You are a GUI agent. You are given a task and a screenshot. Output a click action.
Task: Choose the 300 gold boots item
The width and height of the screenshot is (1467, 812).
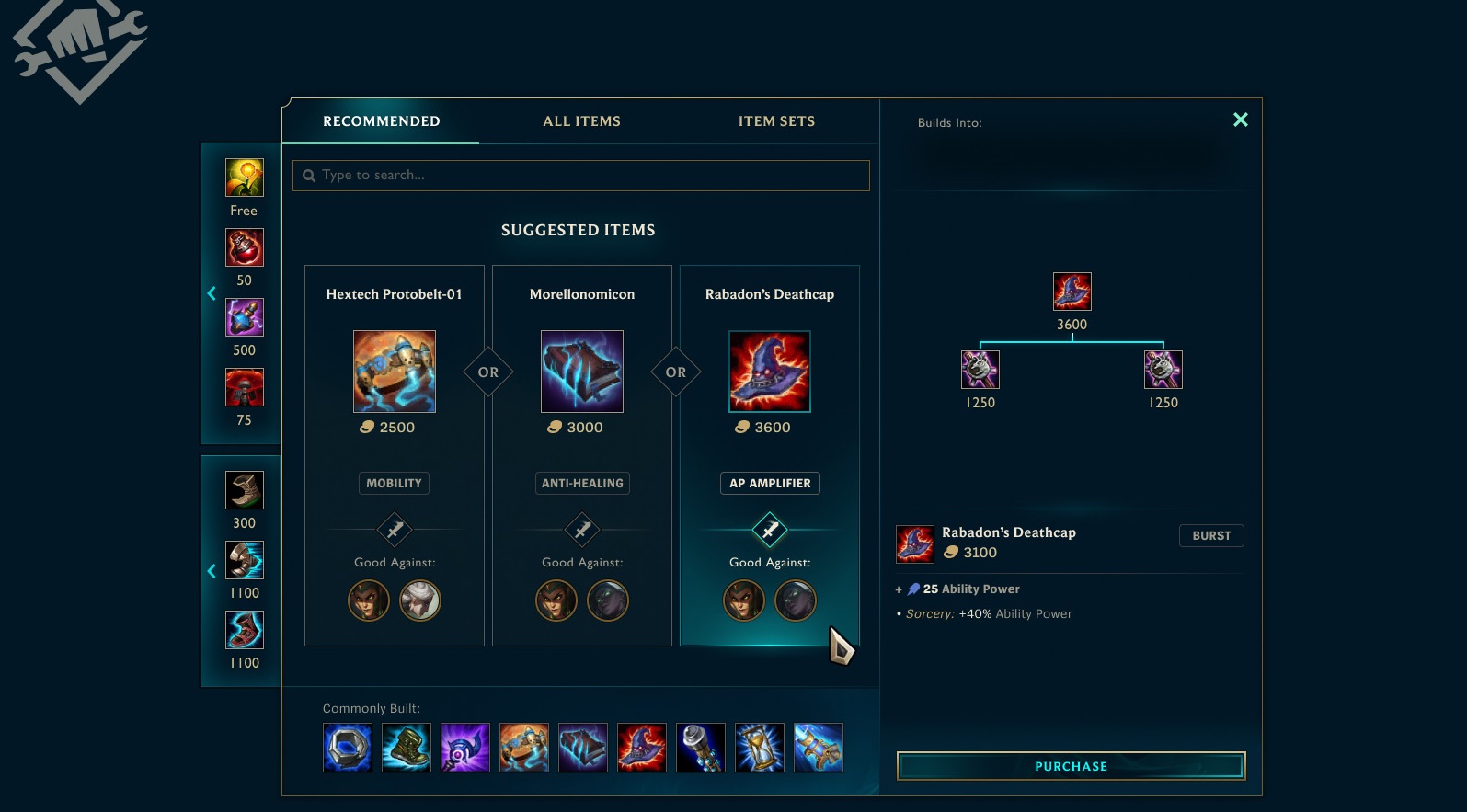(x=245, y=490)
